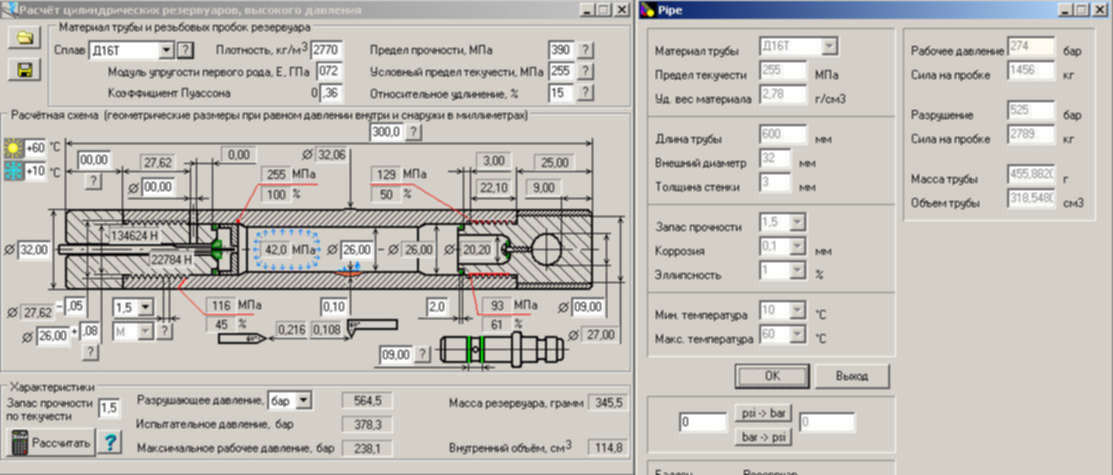Screen dimensions: 1113x475
Task: Click the open folder icon
Action: tap(23, 39)
